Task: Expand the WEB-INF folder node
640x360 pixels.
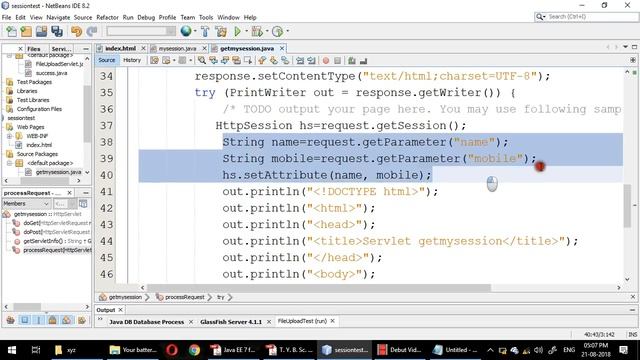Action: pyautogui.click(x=9, y=136)
